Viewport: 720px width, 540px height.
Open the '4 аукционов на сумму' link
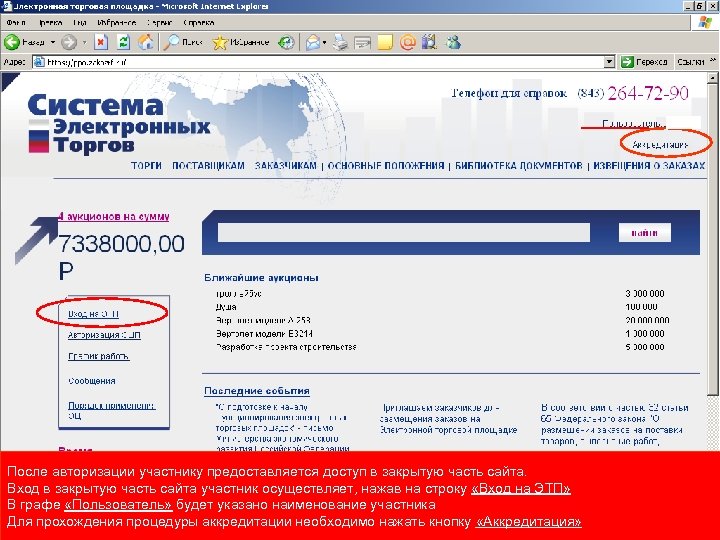coord(114,216)
